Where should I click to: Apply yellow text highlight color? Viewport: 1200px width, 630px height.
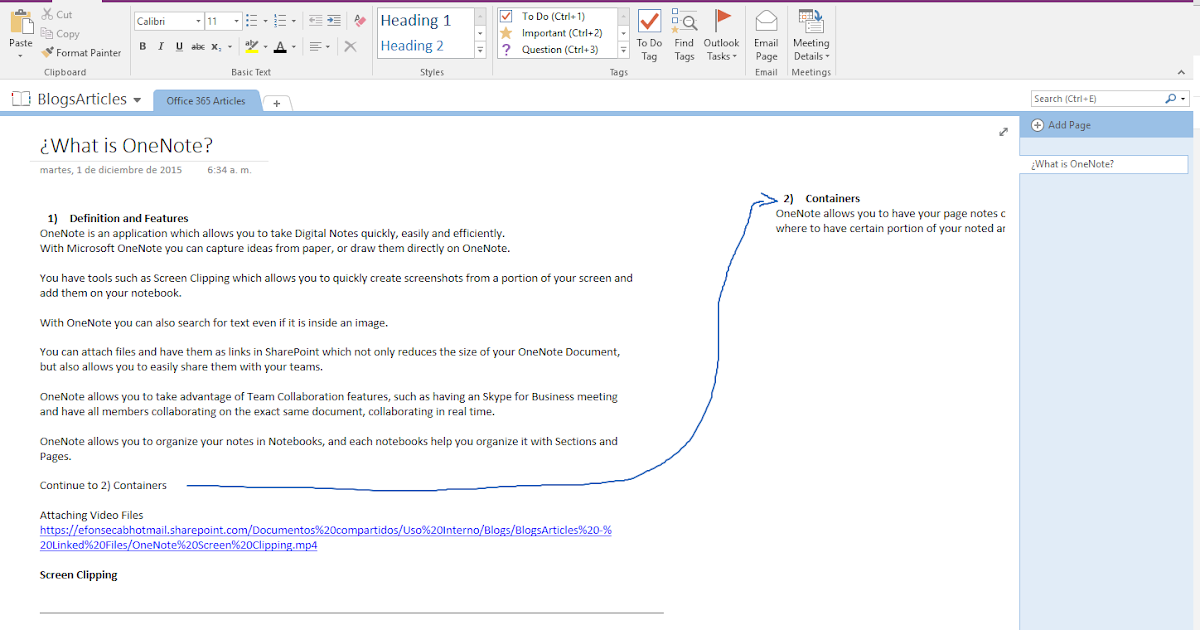pyautogui.click(x=251, y=47)
